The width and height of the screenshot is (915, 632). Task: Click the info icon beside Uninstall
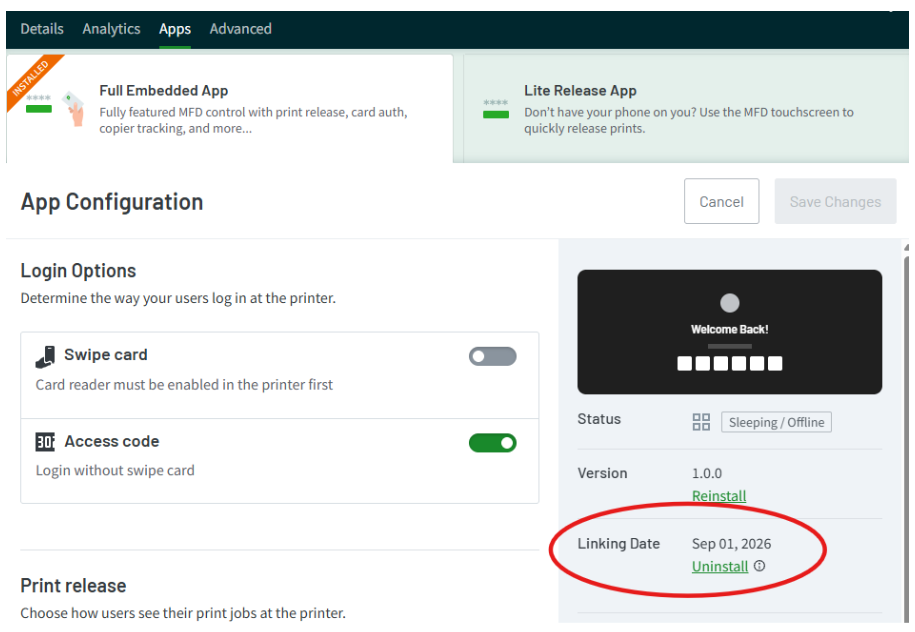[759, 565]
